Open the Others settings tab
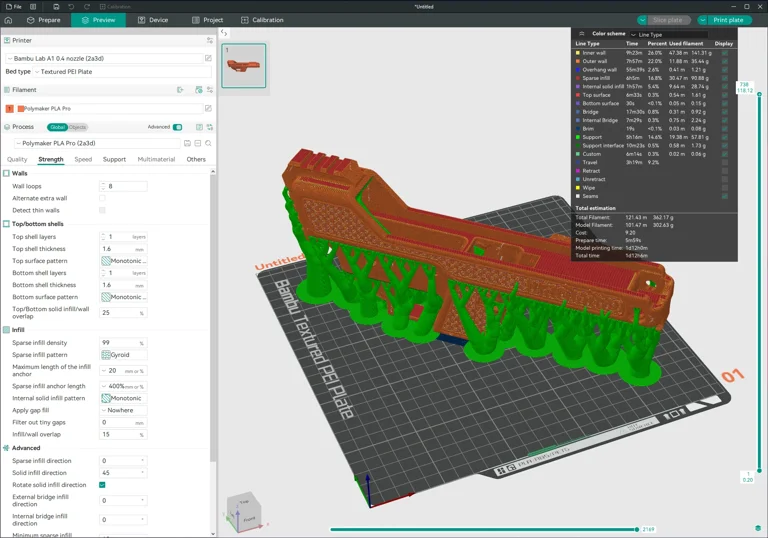This screenshot has height=538, width=768. coord(196,159)
